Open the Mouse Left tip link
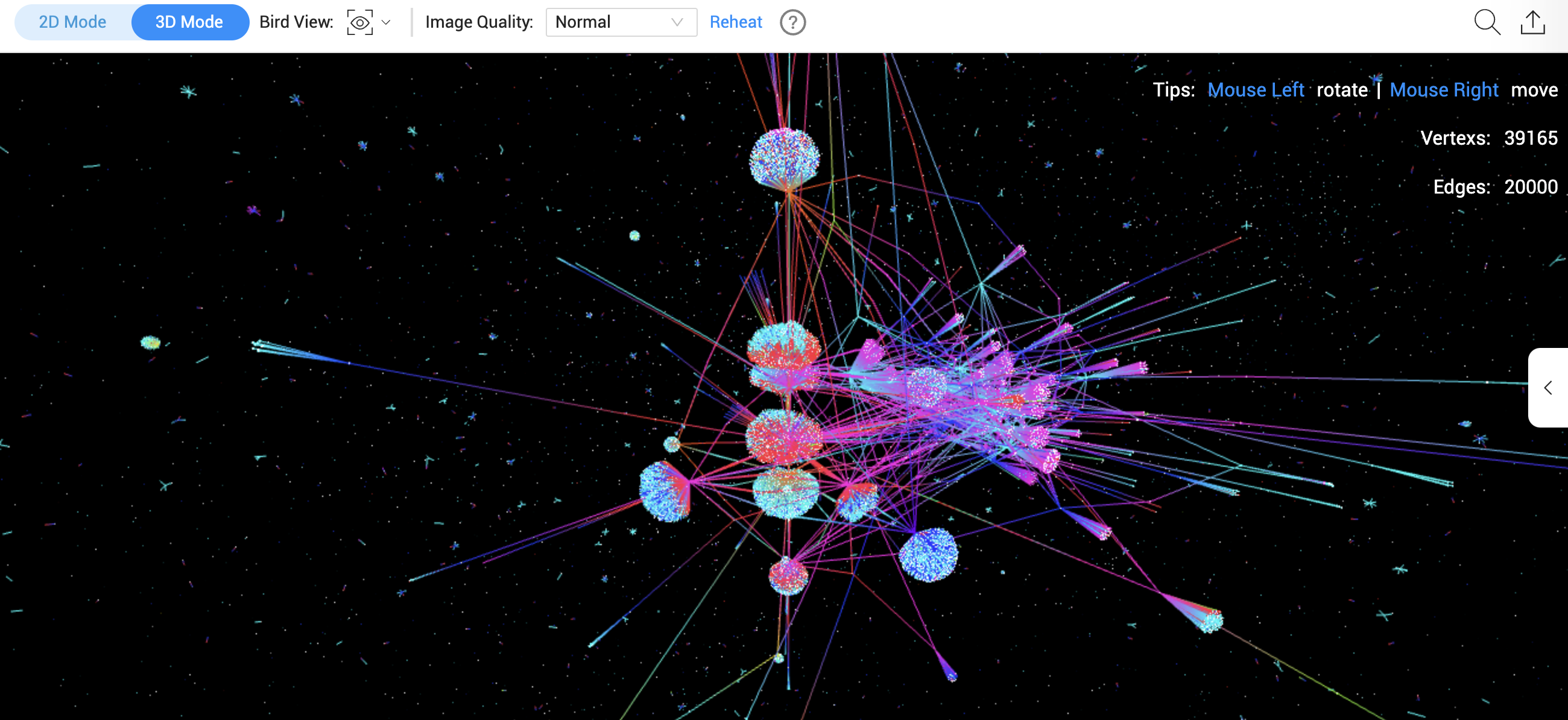 pos(1256,89)
